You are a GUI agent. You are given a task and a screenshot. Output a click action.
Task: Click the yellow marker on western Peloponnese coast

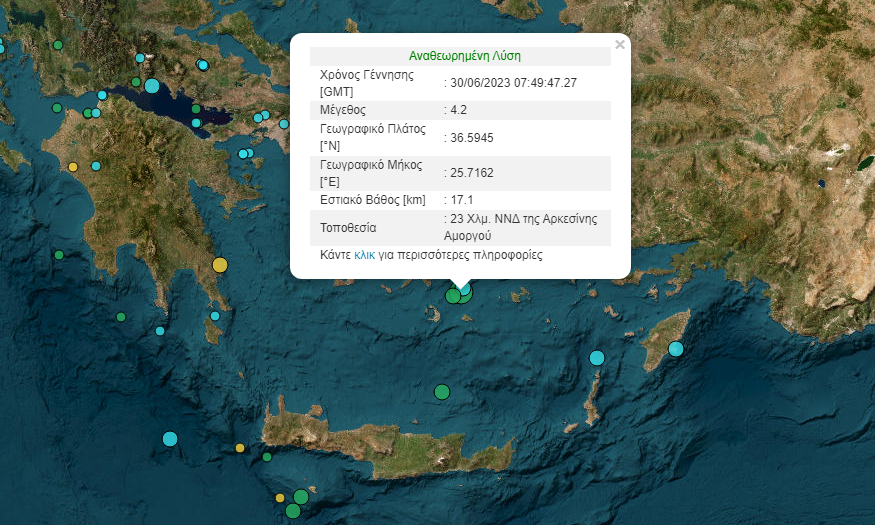73,167
